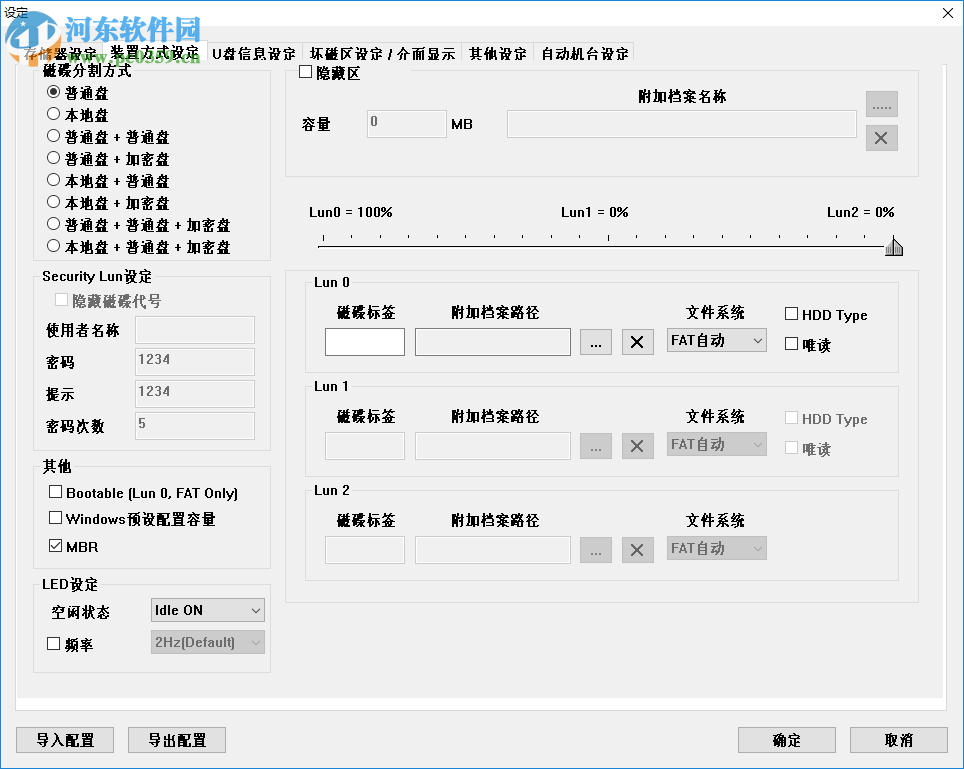Click the 导出配置 export button
Screen dimensions: 964x769
point(176,740)
